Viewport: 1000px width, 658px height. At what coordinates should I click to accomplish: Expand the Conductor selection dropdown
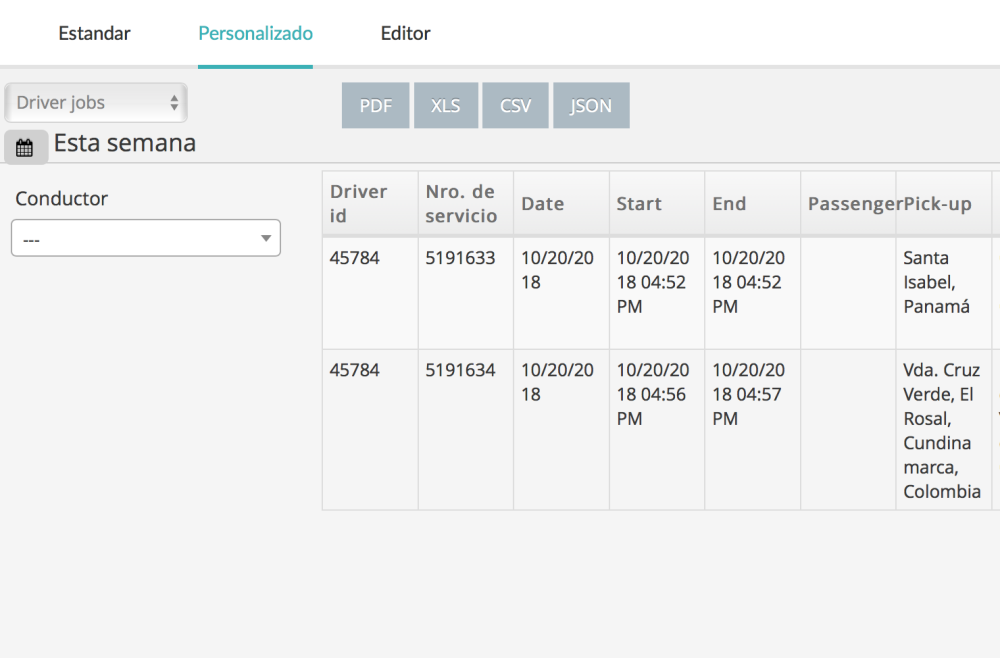click(x=146, y=238)
